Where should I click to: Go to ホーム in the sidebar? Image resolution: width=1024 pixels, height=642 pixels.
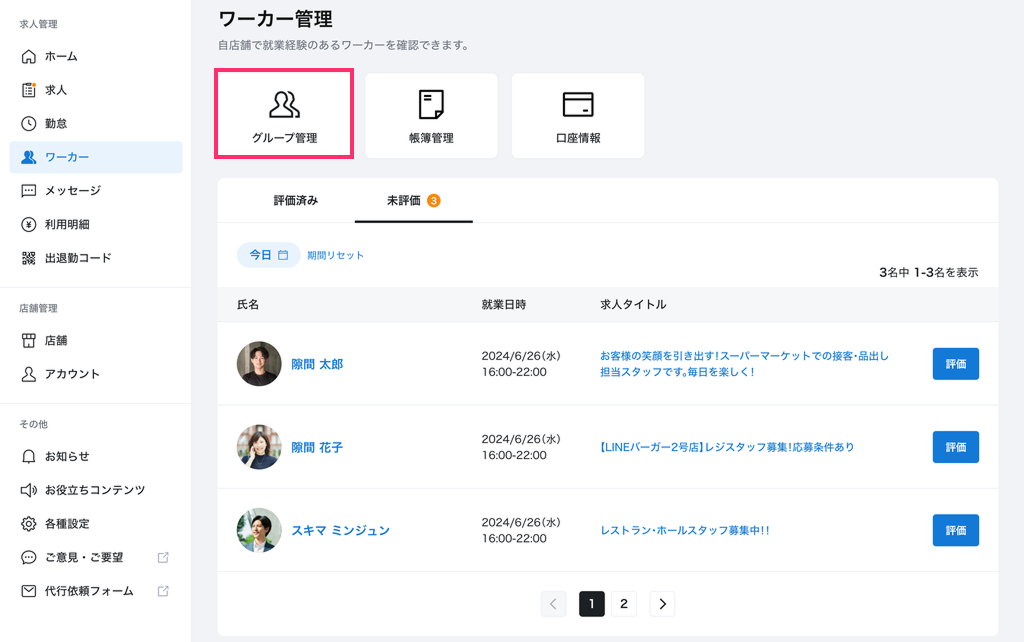click(60, 56)
